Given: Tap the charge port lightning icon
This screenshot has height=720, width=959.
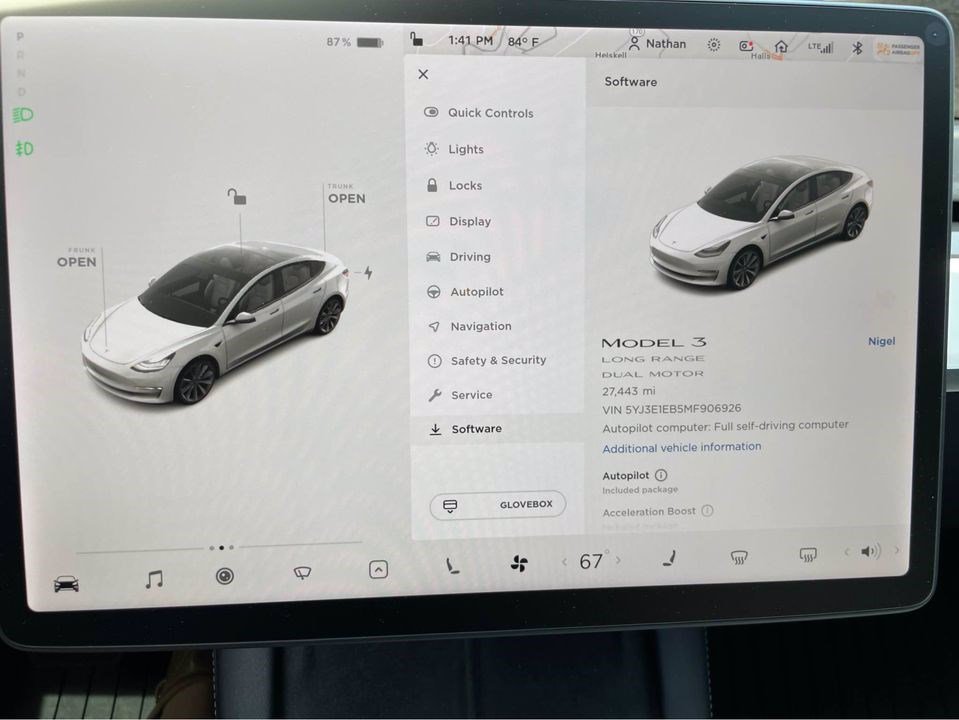Looking at the screenshot, I should [367, 272].
